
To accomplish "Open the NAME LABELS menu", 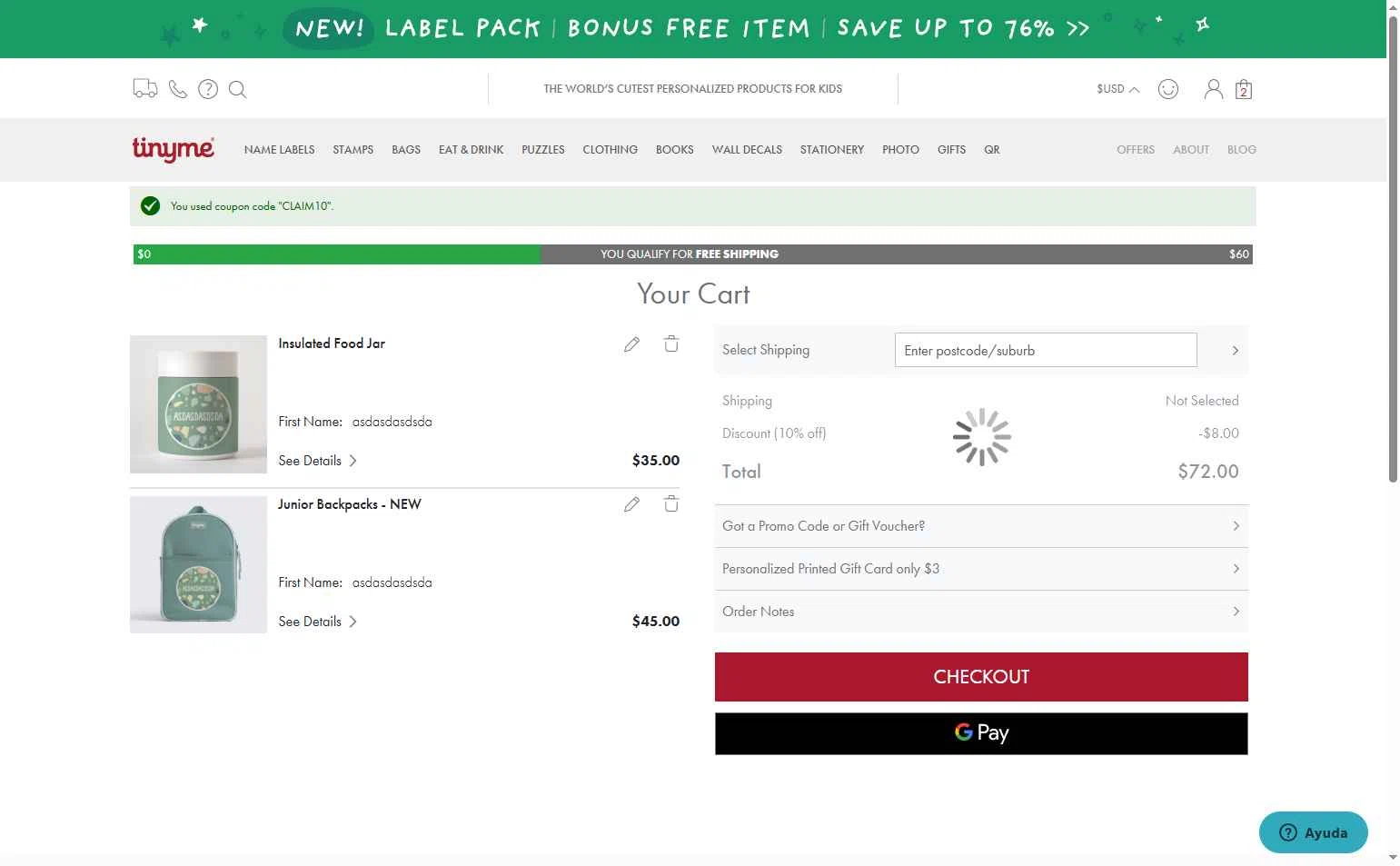I will point(279,150).
